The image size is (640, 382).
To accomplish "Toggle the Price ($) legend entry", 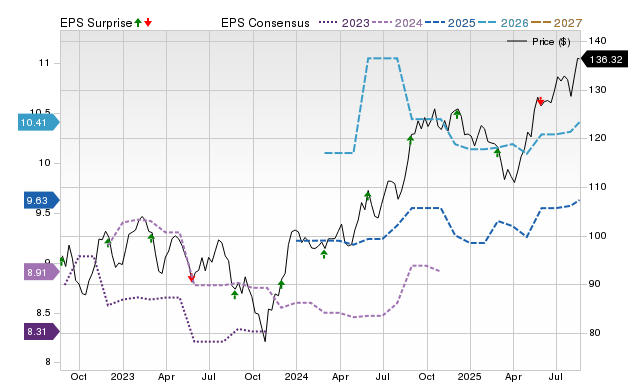I will 539,42.
